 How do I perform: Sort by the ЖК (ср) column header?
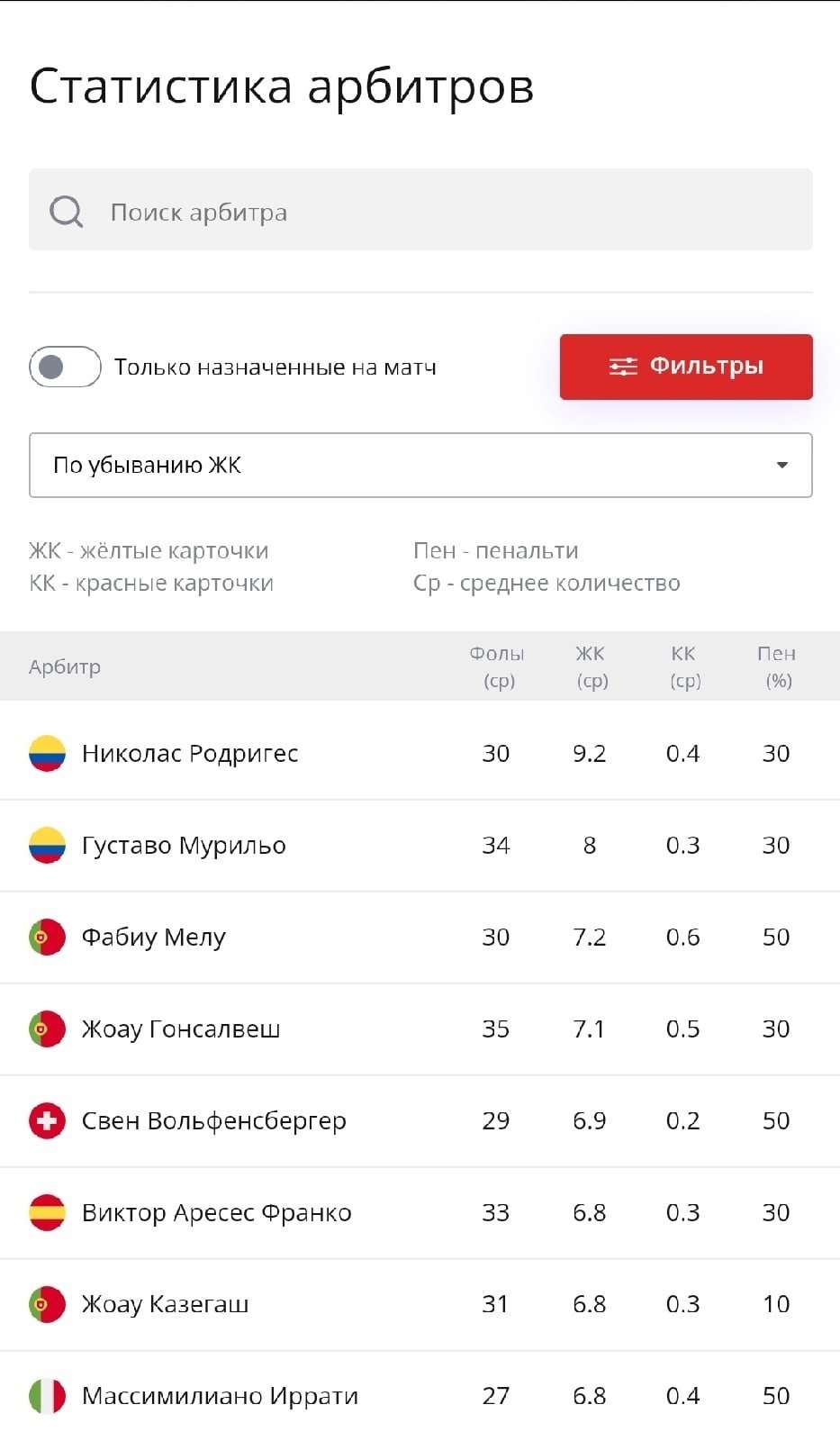(591, 666)
